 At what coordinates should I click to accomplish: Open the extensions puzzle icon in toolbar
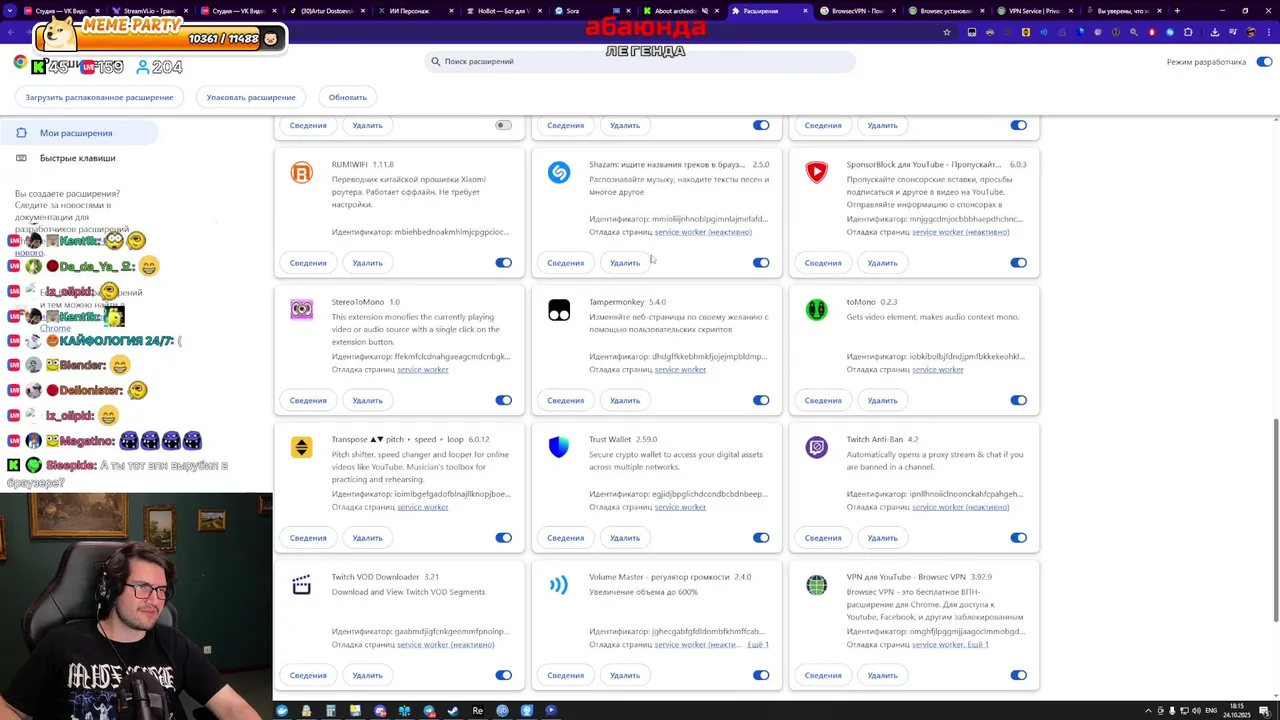[x=1188, y=32]
